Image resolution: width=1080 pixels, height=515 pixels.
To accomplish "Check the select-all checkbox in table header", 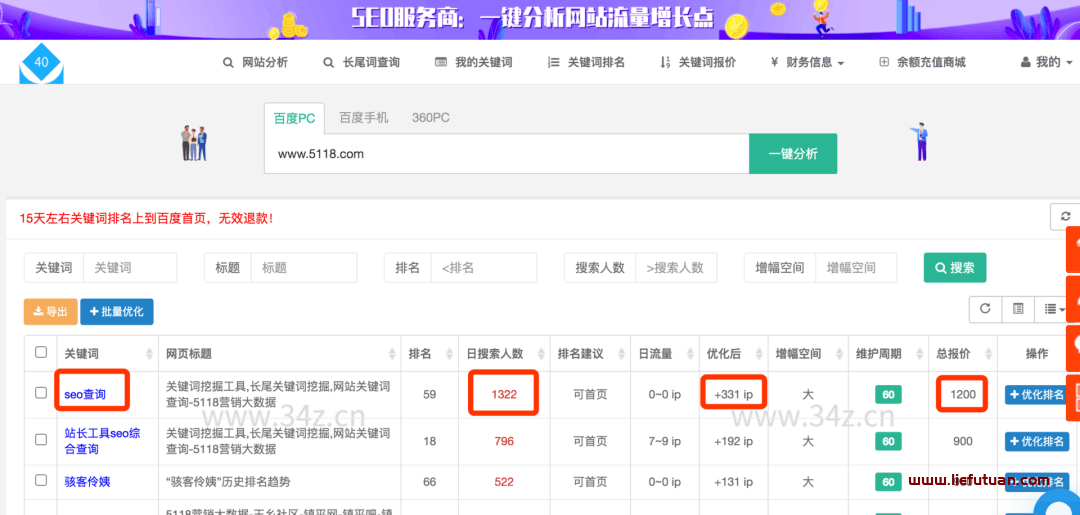I will pyautogui.click(x=41, y=352).
